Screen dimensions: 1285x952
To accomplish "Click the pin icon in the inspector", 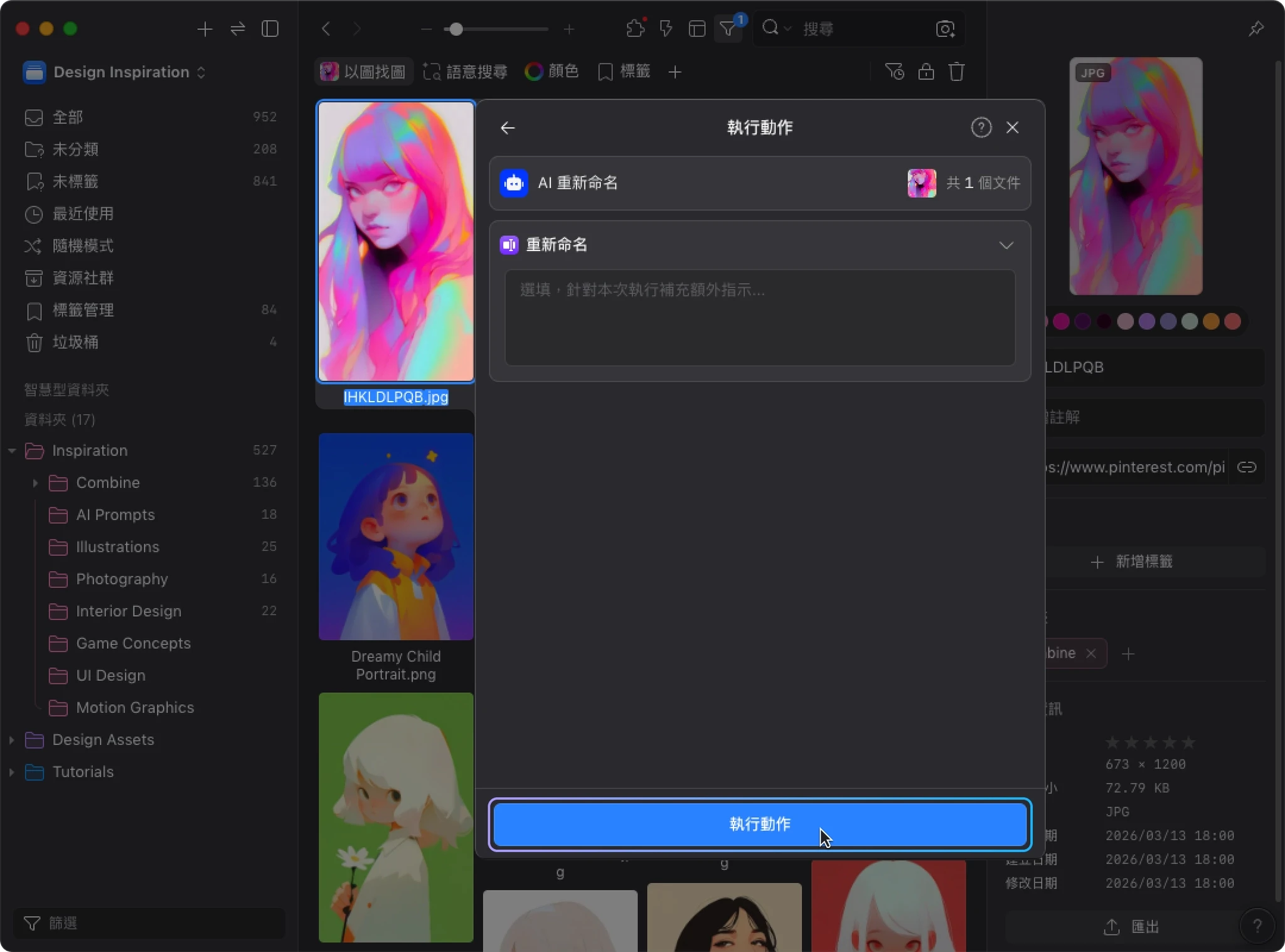I will pos(1256,29).
